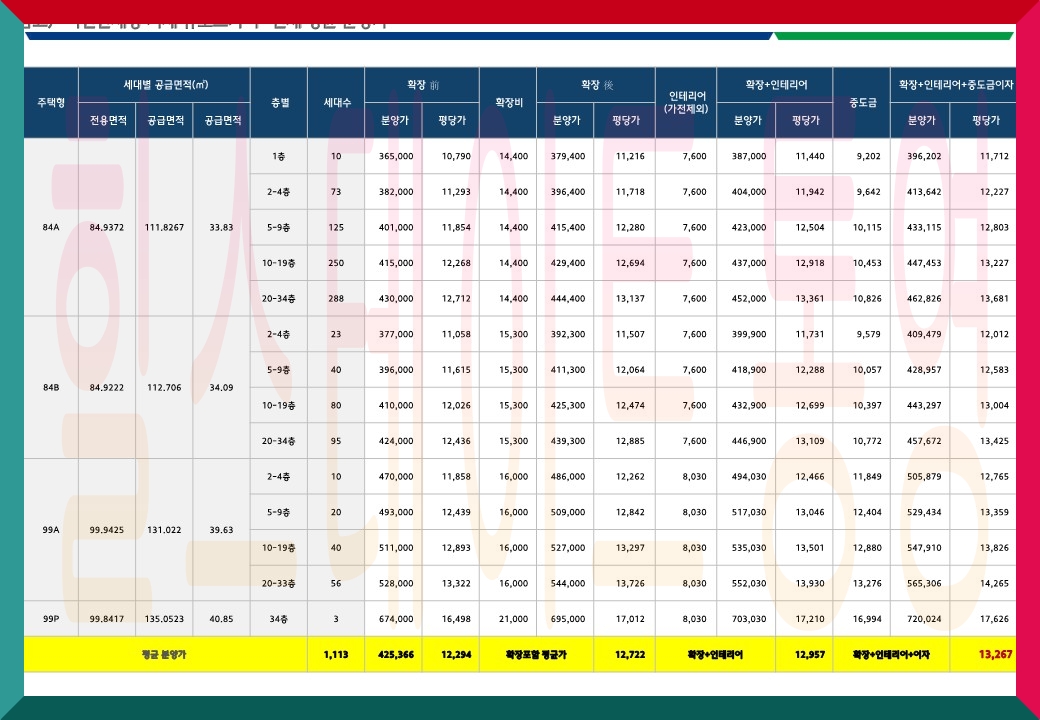Click household count 56

(x=336, y=583)
